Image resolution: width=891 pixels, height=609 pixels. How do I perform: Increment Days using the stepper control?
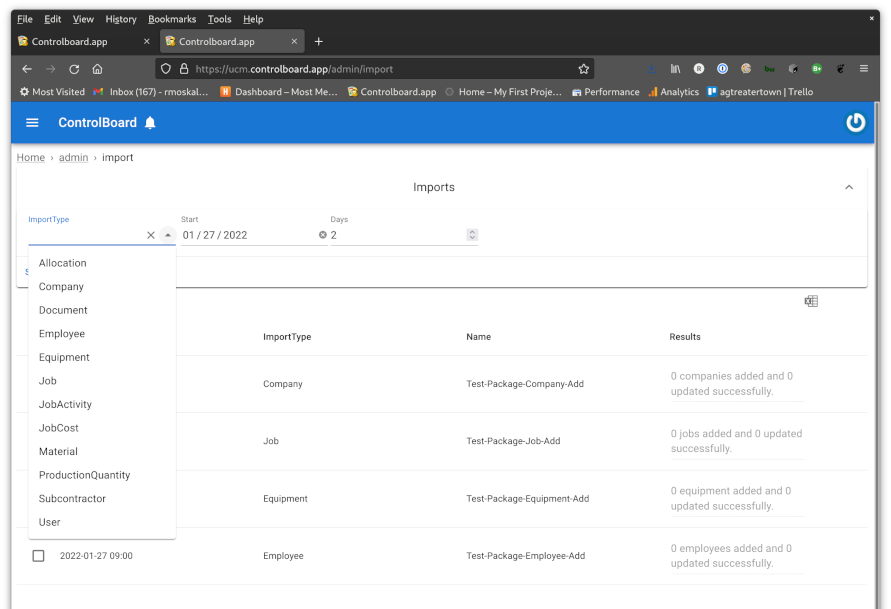[472, 232]
